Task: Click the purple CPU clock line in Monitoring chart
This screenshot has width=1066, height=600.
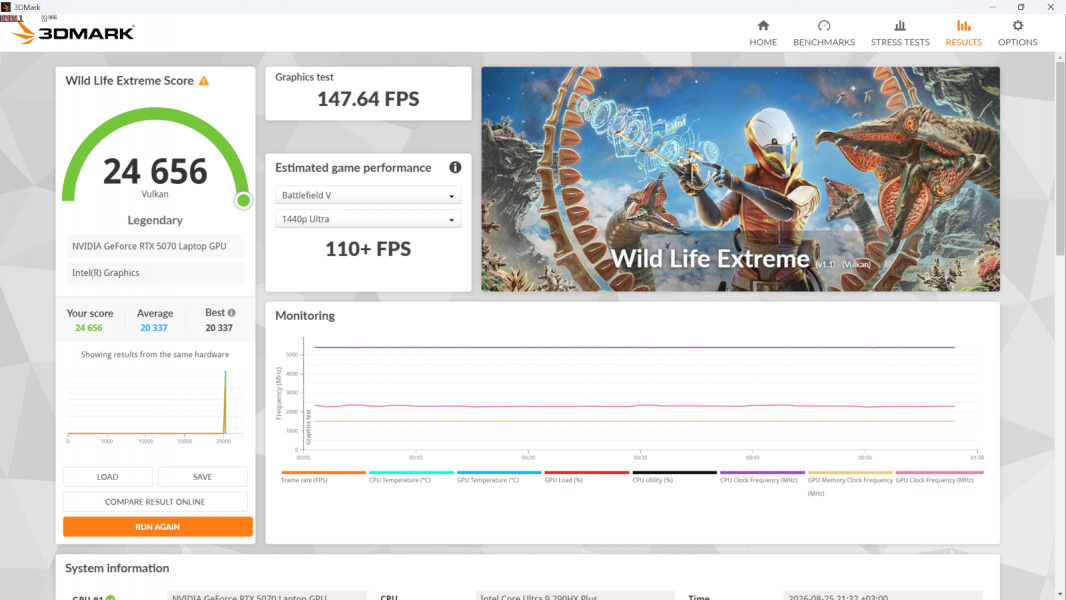Action: tap(634, 347)
